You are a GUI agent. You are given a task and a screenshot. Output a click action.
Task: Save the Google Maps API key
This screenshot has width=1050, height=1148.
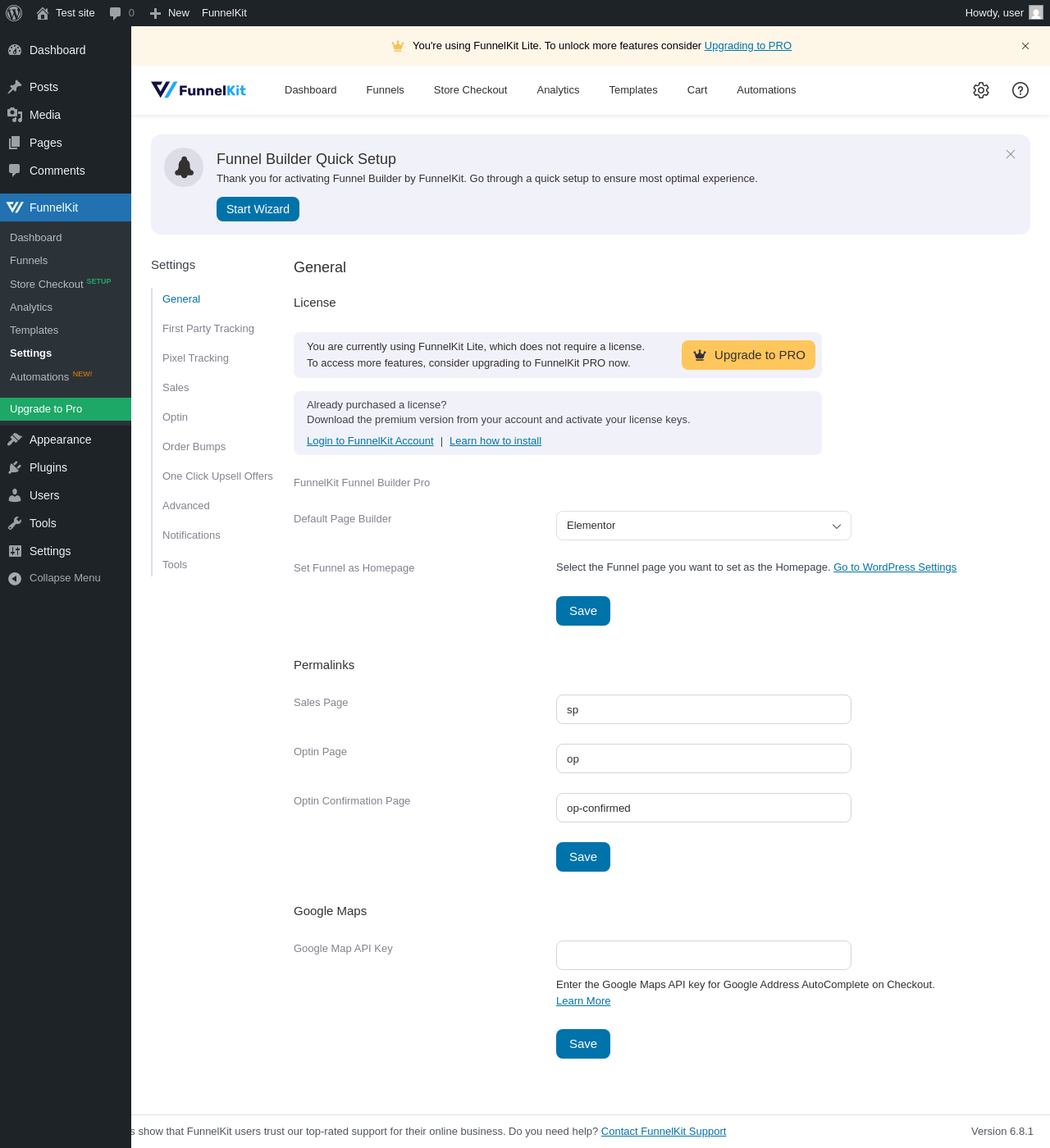[x=583, y=1044]
